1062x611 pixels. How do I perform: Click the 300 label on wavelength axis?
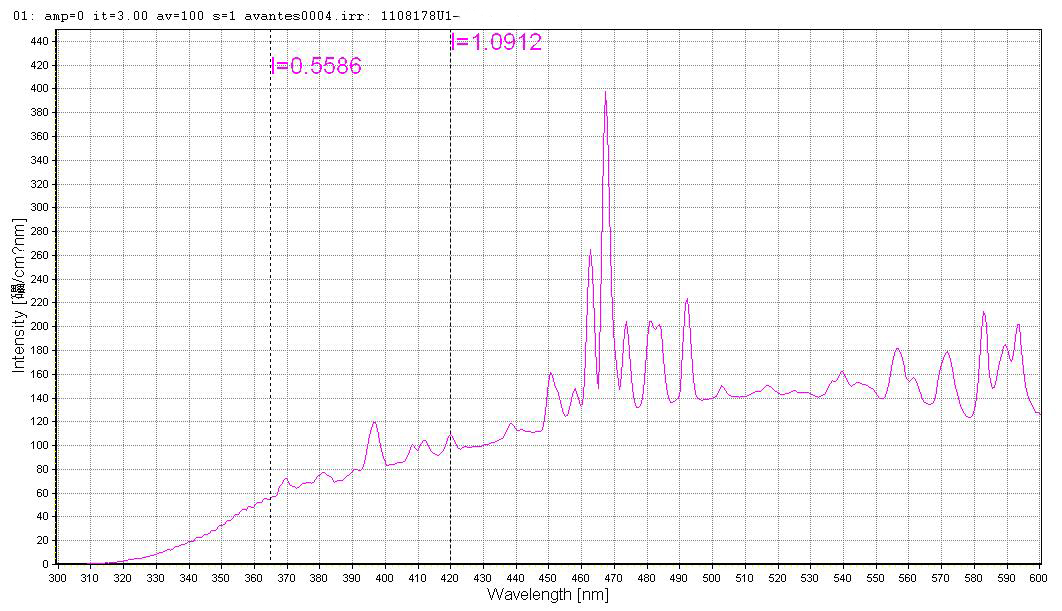coord(58,578)
